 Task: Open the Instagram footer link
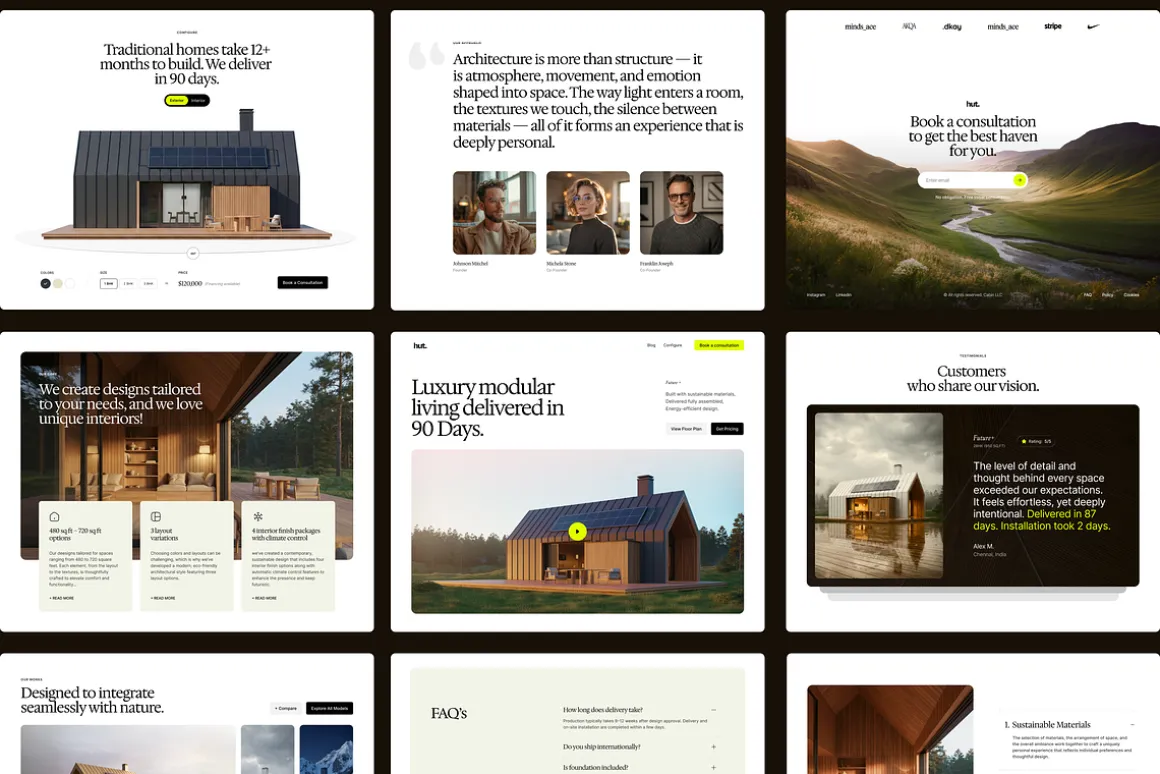(815, 295)
